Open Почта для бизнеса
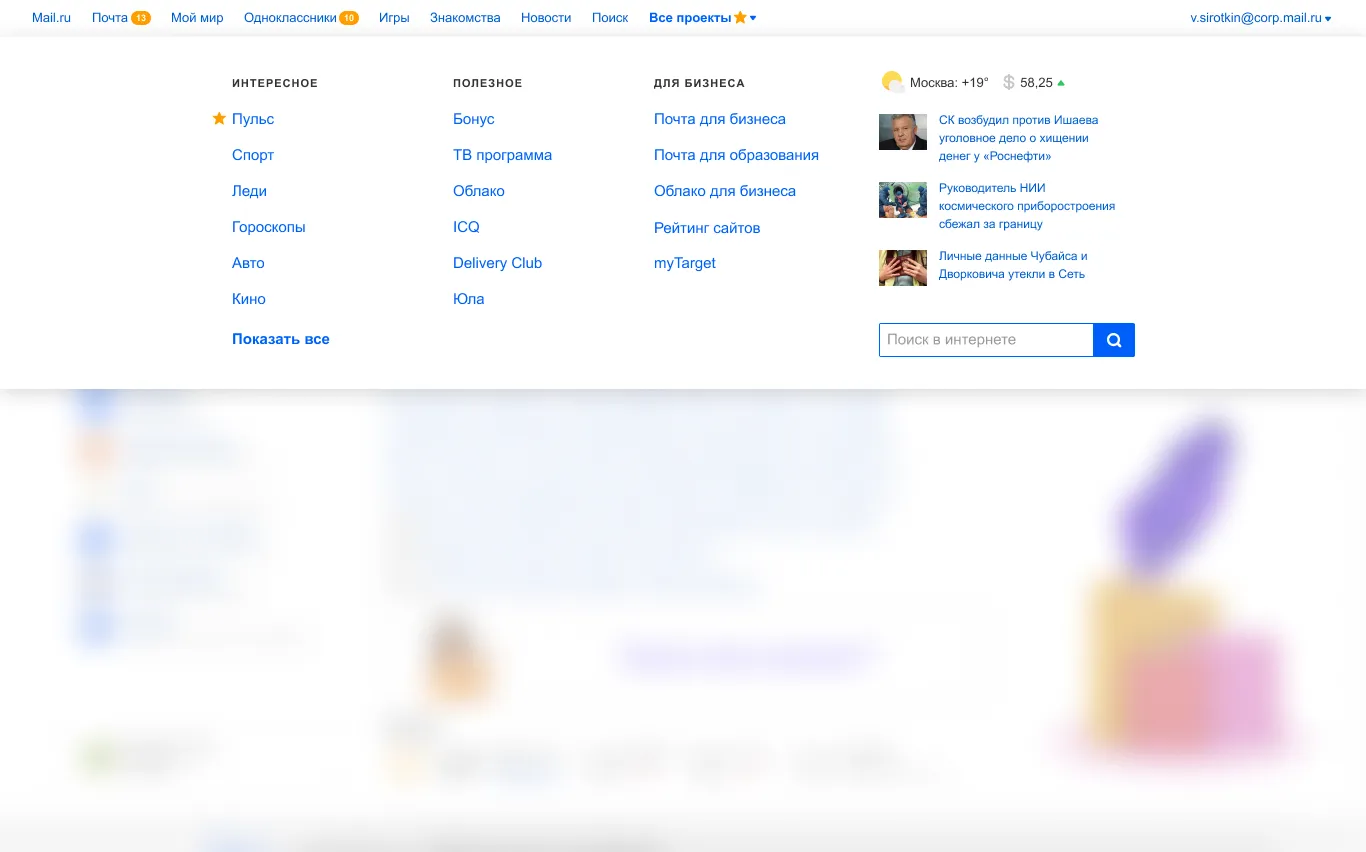1366x852 pixels. 720,119
